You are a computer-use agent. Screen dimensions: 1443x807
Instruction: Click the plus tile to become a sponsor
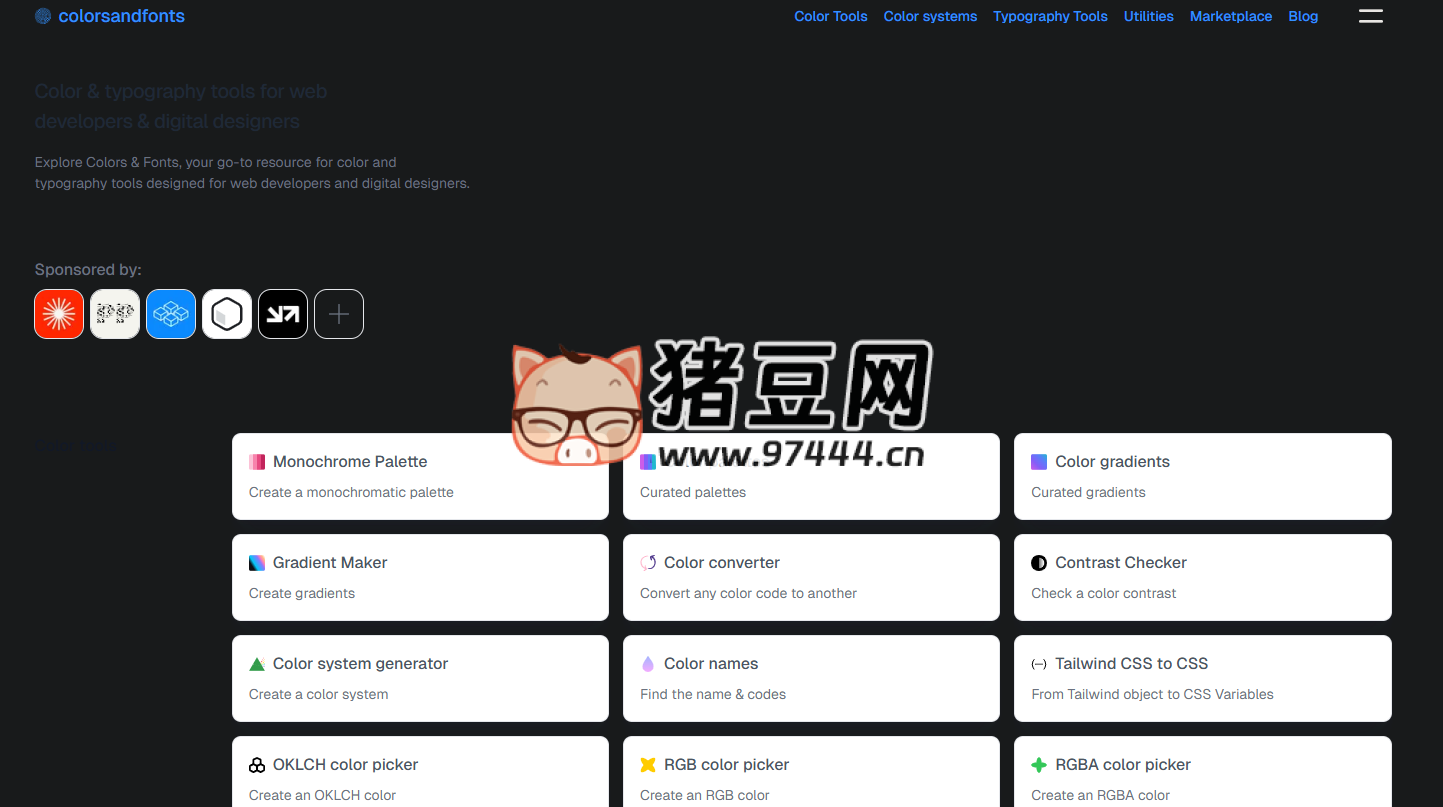339,313
